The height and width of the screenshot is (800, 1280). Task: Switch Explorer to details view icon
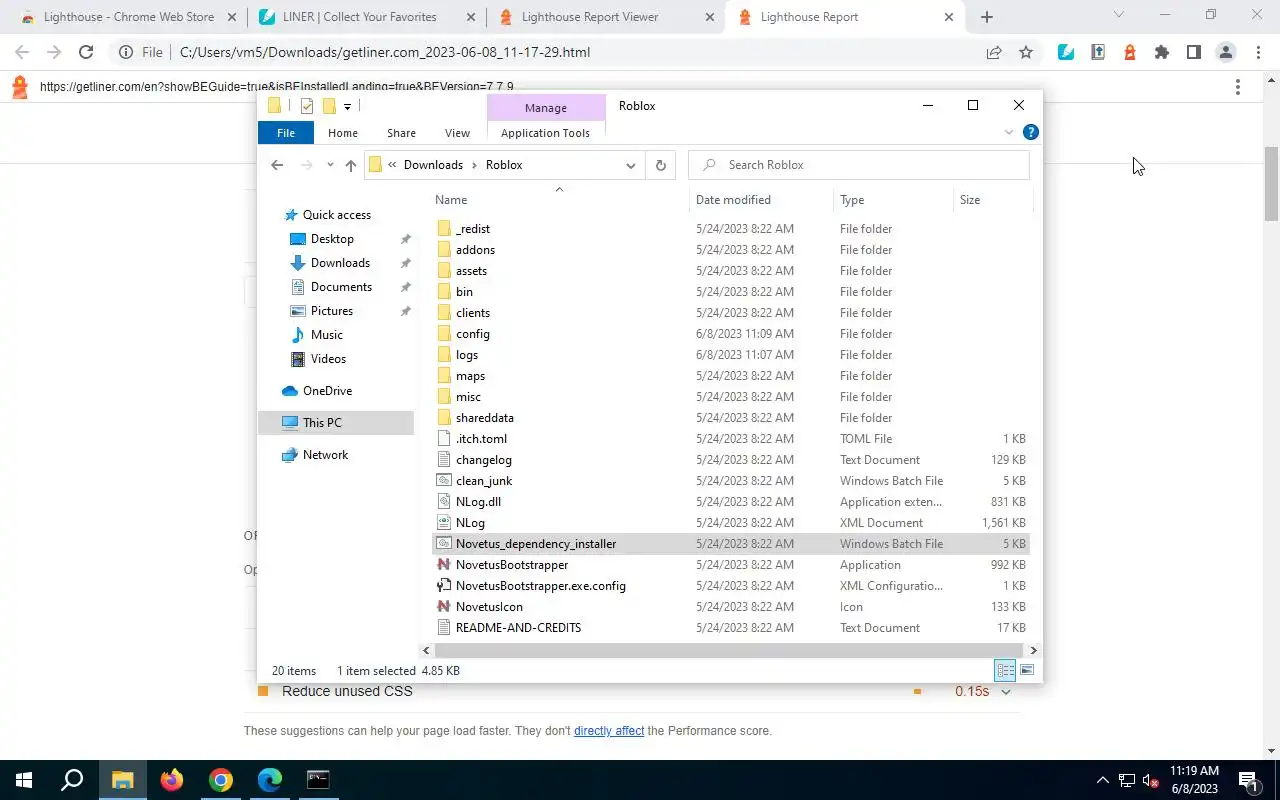1005,670
